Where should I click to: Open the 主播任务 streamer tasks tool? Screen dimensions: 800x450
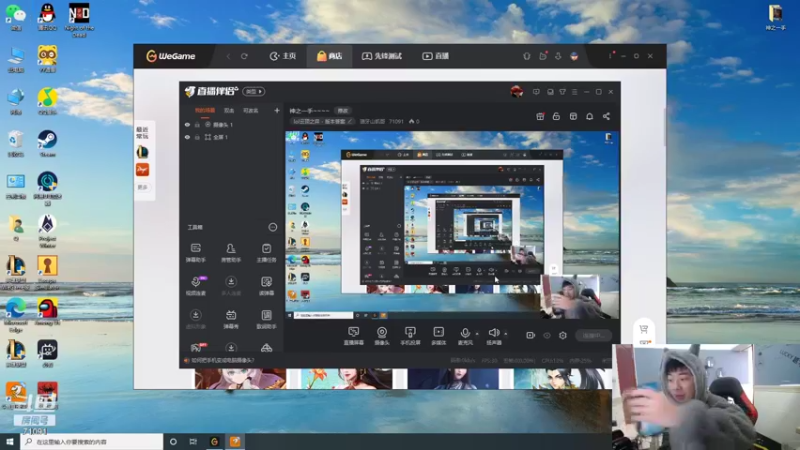pyautogui.click(x=266, y=253)
